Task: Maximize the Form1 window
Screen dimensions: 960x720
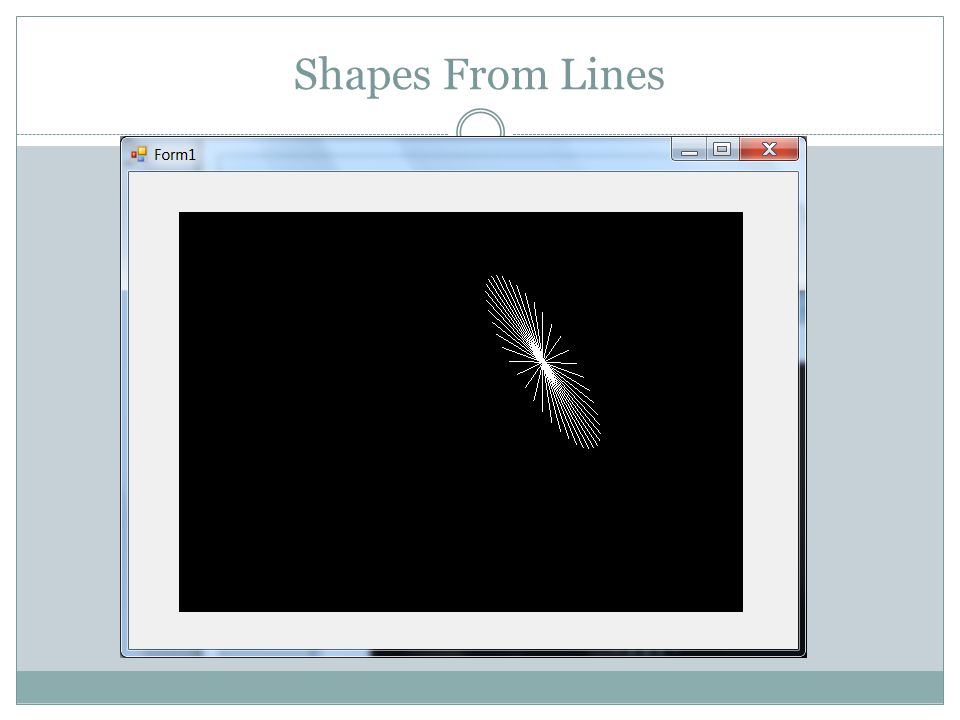Action: (x=722, y=149)
